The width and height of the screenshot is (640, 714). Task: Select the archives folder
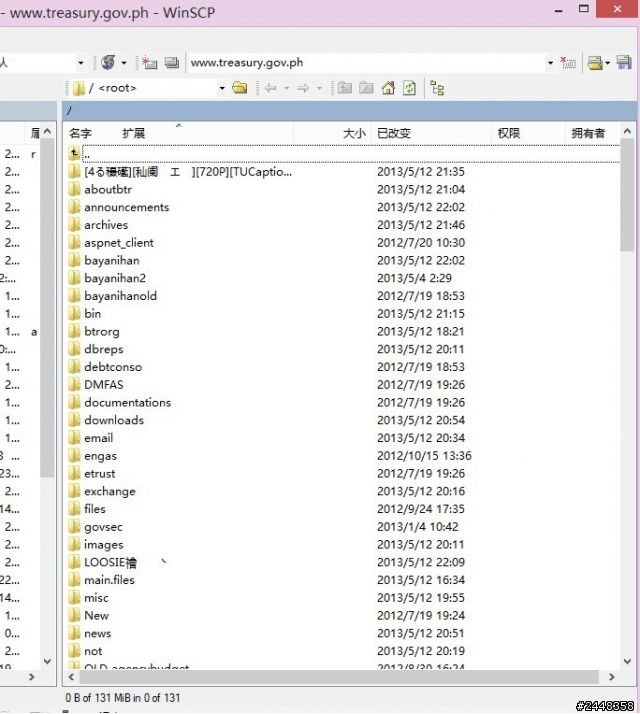click(x=106, y=225)
